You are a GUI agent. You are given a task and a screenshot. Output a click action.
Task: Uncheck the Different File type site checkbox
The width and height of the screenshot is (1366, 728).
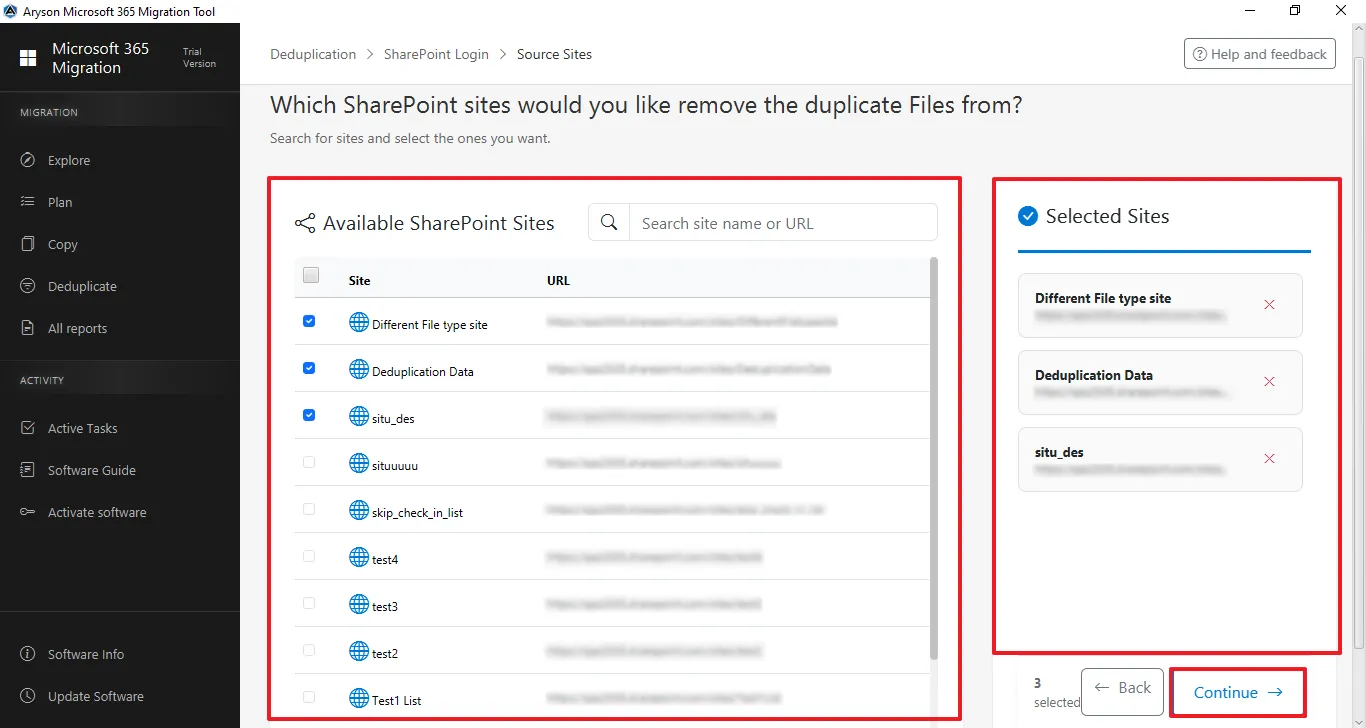pos(309,321)
